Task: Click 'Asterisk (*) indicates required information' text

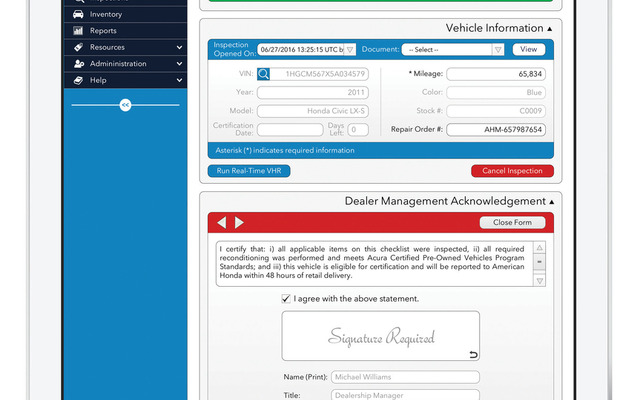Action: tap(285, 151)
